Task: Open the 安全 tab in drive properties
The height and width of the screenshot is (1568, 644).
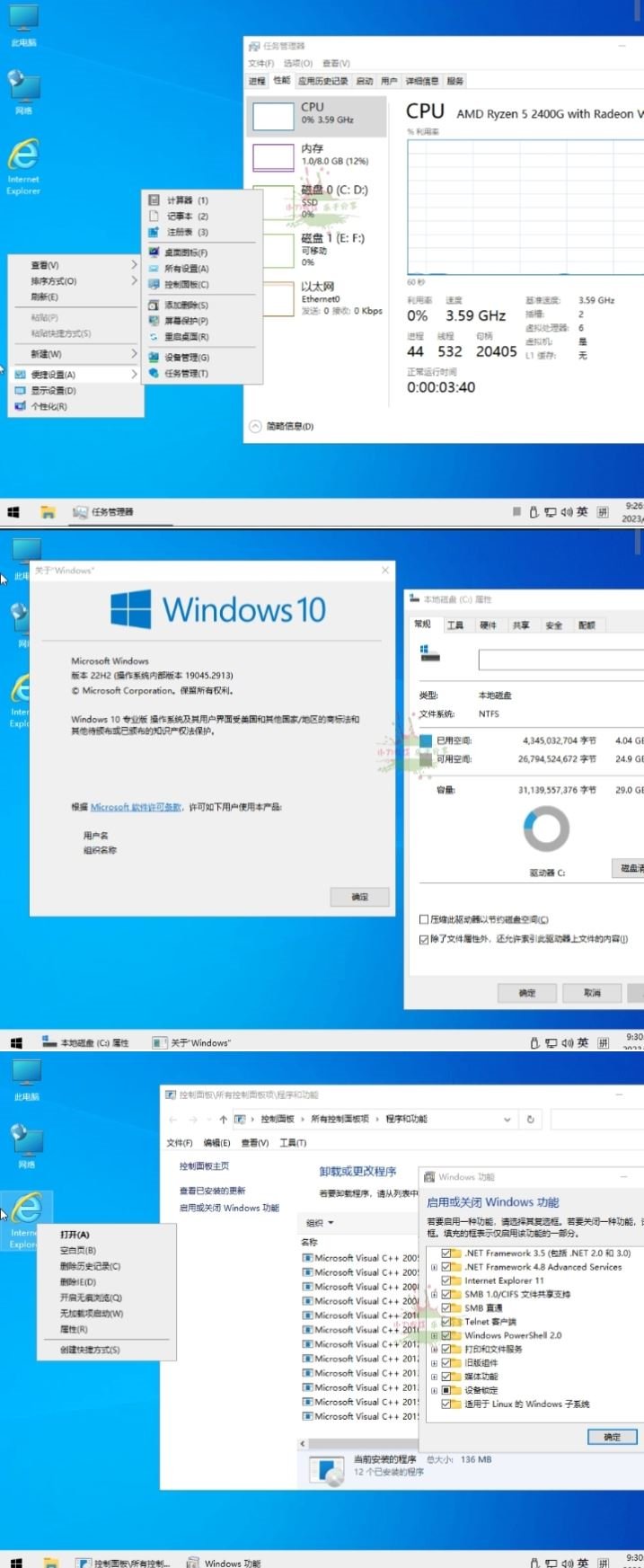Action: 553,625
